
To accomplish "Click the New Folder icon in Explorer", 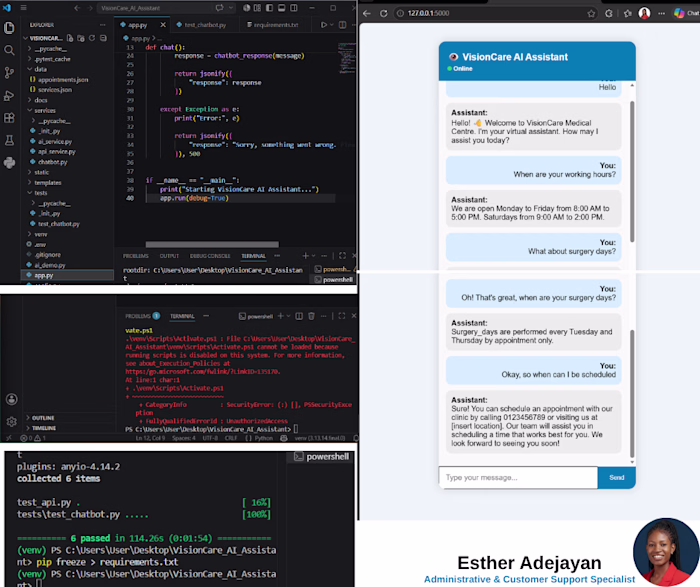I will tap(81, 38).
